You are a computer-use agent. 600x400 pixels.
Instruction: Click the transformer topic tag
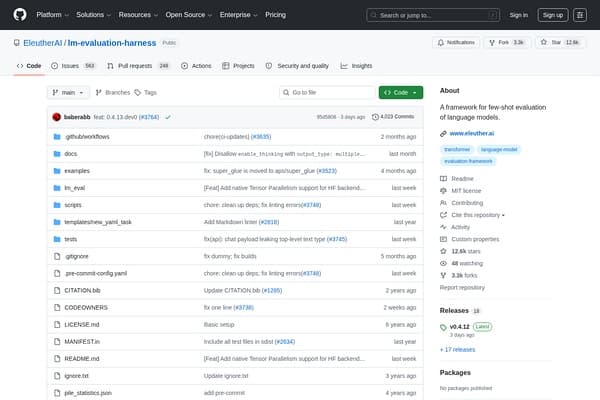[x=457, y=149]
